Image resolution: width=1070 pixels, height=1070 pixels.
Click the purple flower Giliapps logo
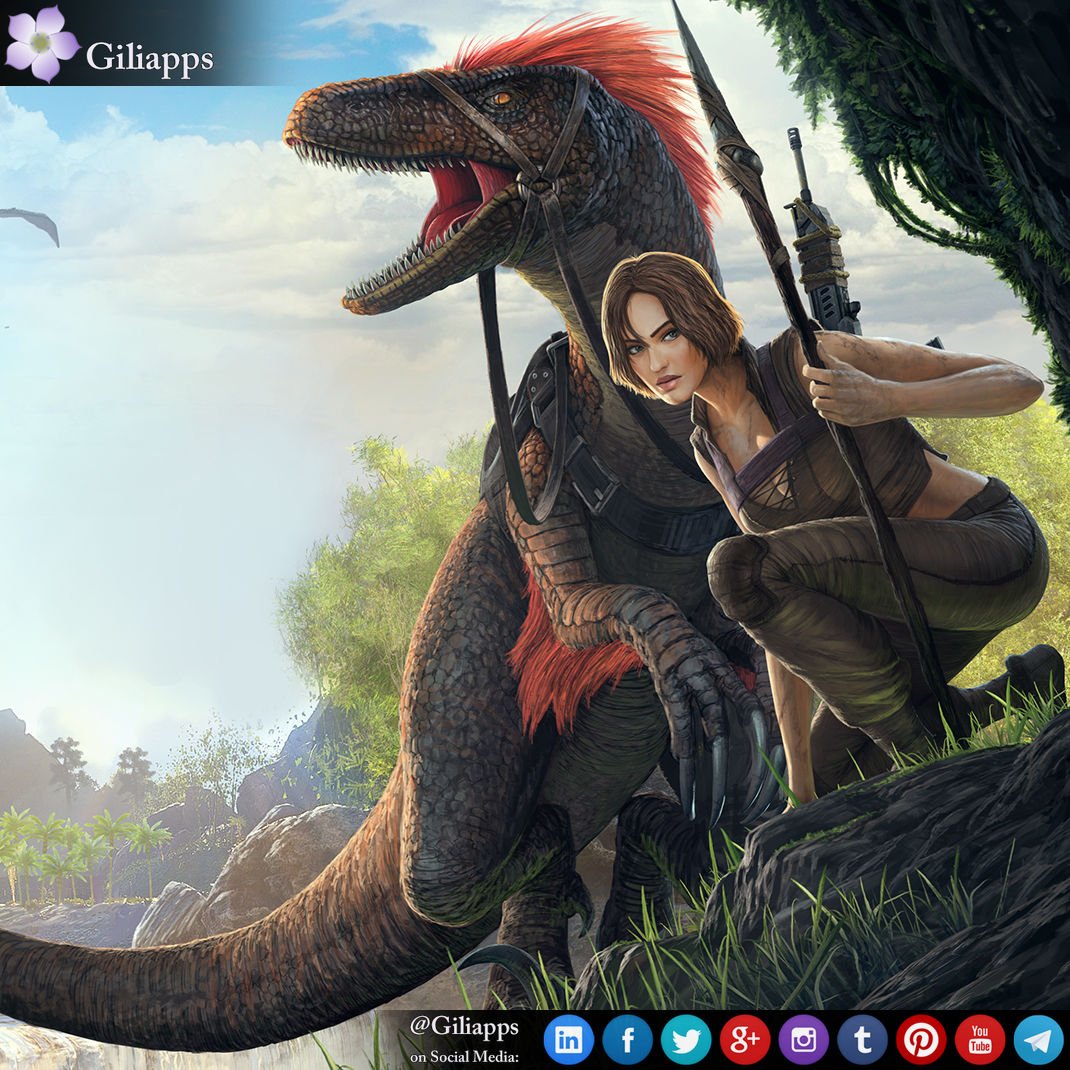click(42, 44)
